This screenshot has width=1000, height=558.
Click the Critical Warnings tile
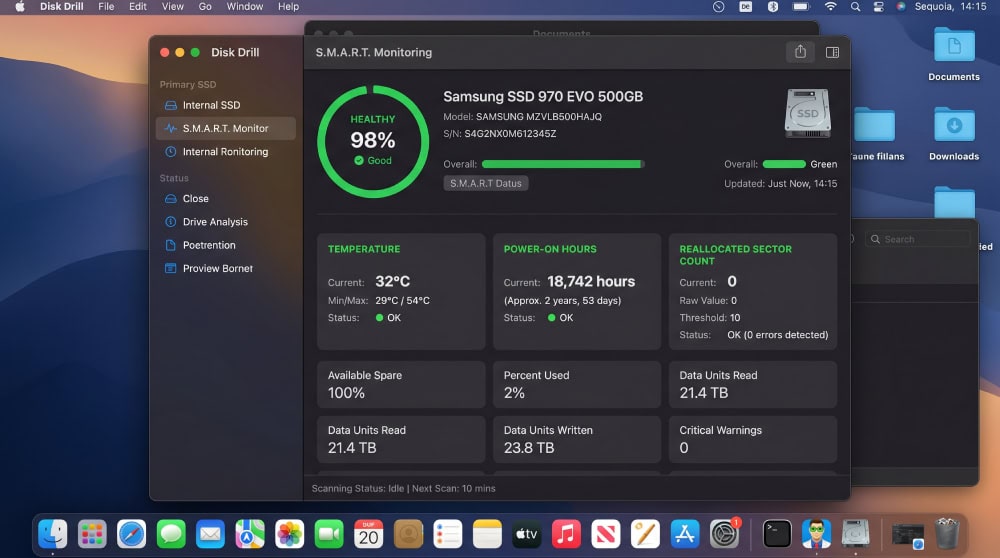pyautogui.click(x=753, y=439)
